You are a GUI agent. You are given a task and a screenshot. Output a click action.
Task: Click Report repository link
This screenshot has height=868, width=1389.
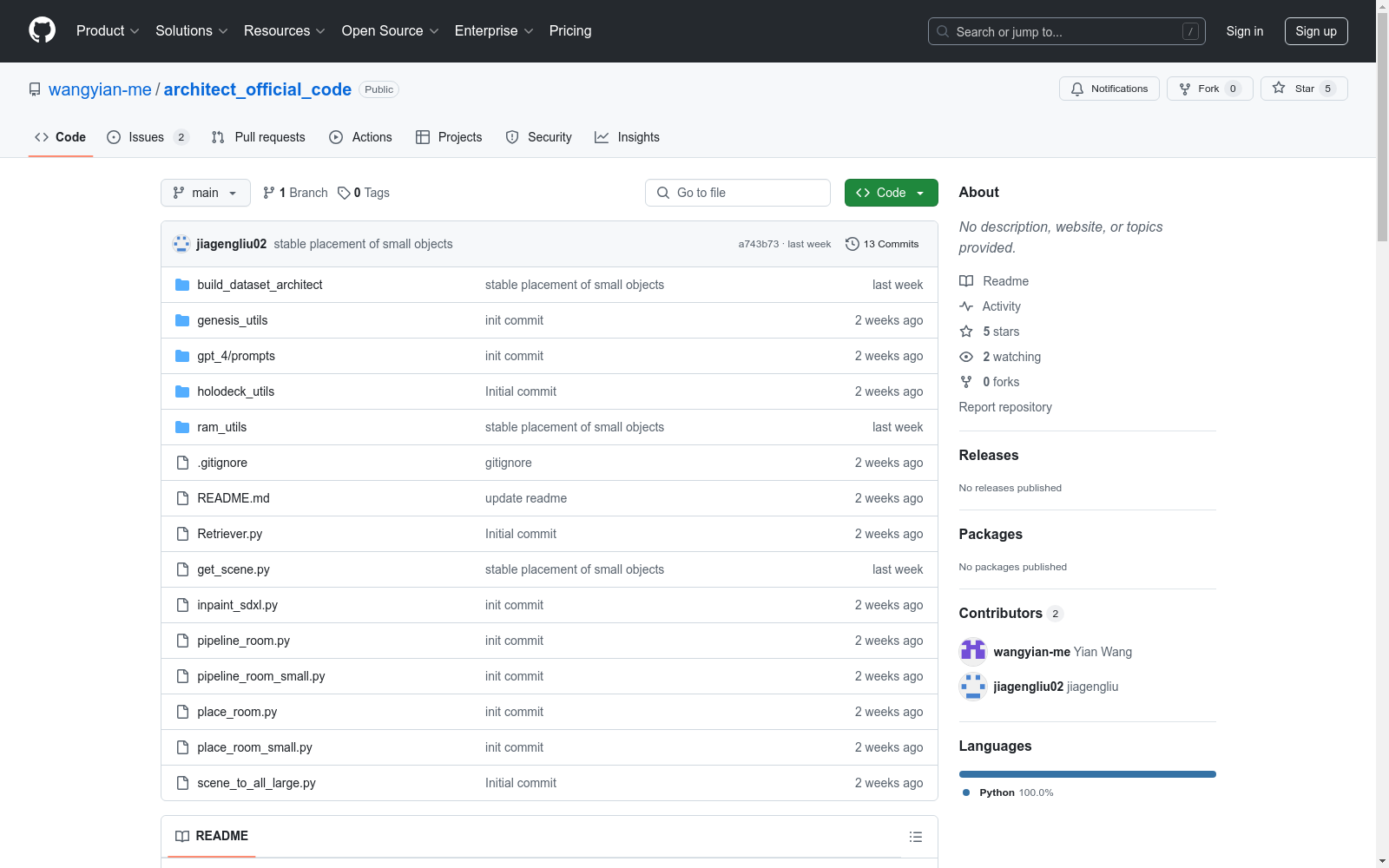1005,407
